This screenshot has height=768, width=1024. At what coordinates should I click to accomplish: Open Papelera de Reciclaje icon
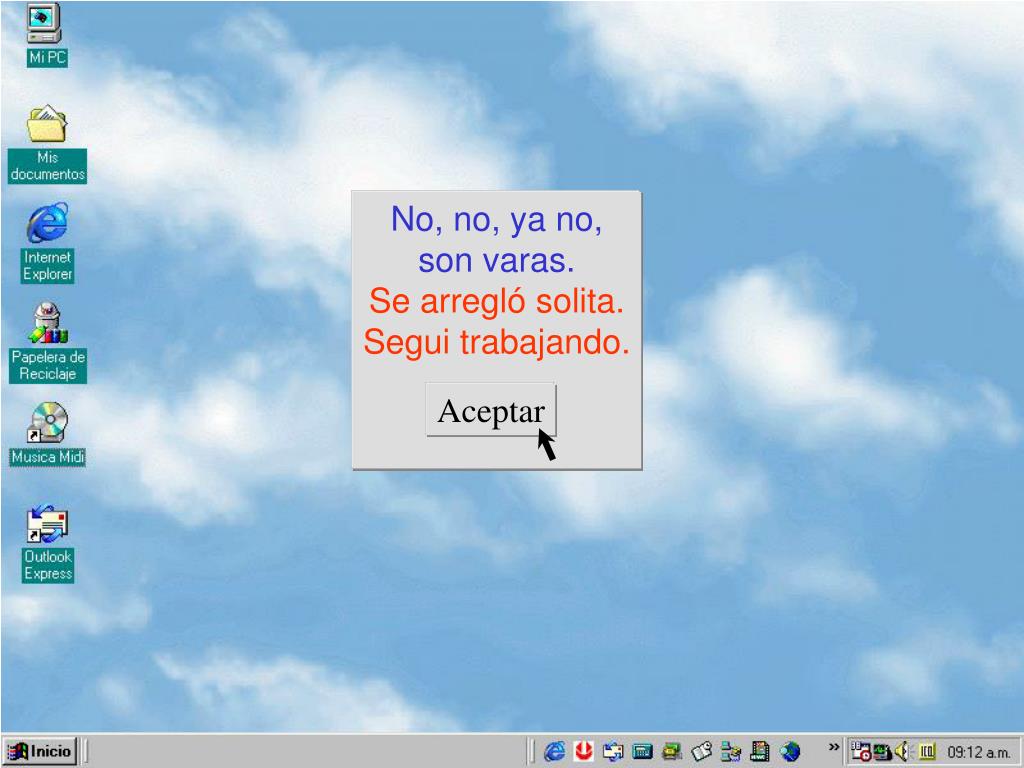tap(47, 342)
